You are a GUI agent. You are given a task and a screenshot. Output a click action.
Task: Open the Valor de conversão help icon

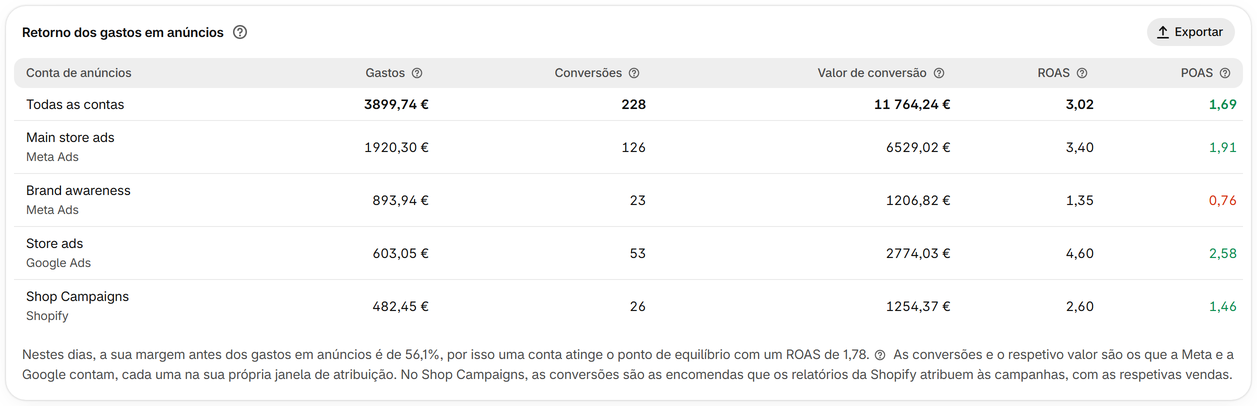(939, 73)
